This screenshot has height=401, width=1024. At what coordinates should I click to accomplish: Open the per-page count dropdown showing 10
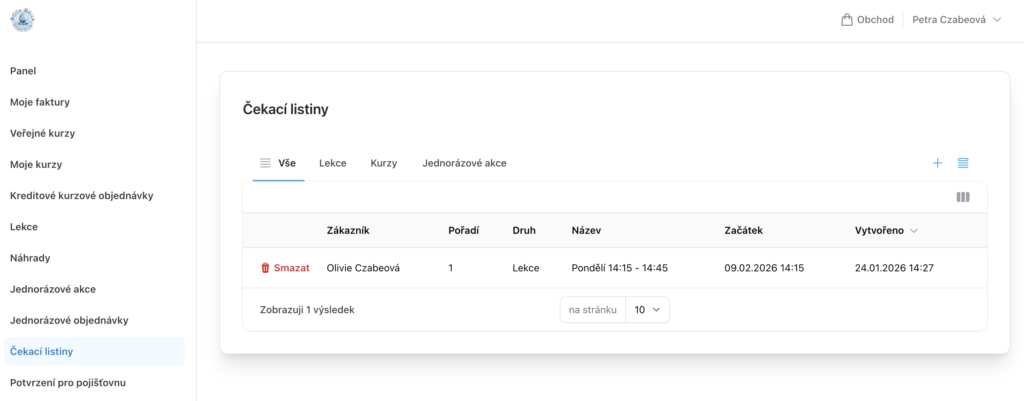[647, 310]
